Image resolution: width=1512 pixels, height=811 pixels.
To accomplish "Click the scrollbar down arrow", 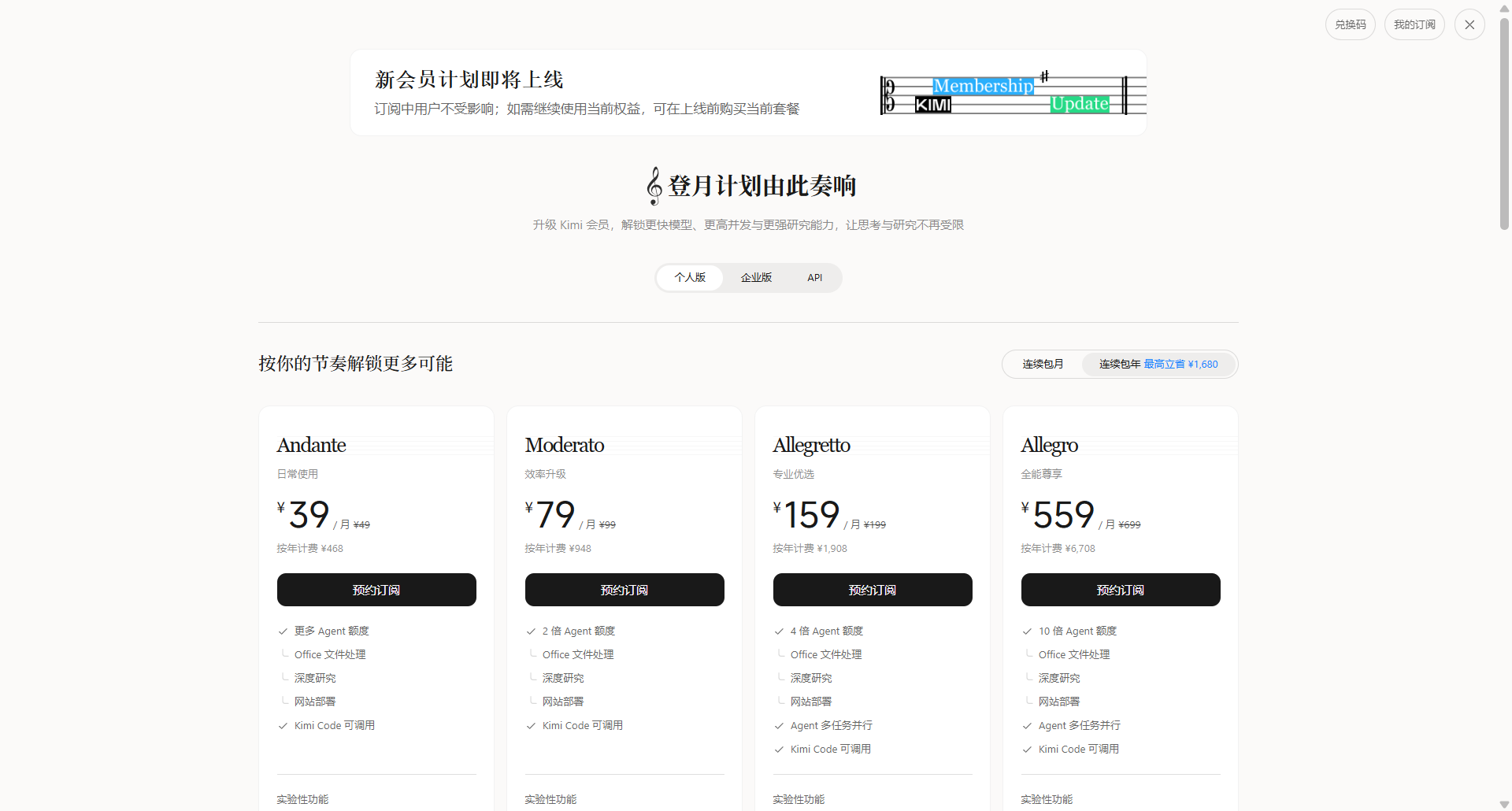I will 1504,804.
